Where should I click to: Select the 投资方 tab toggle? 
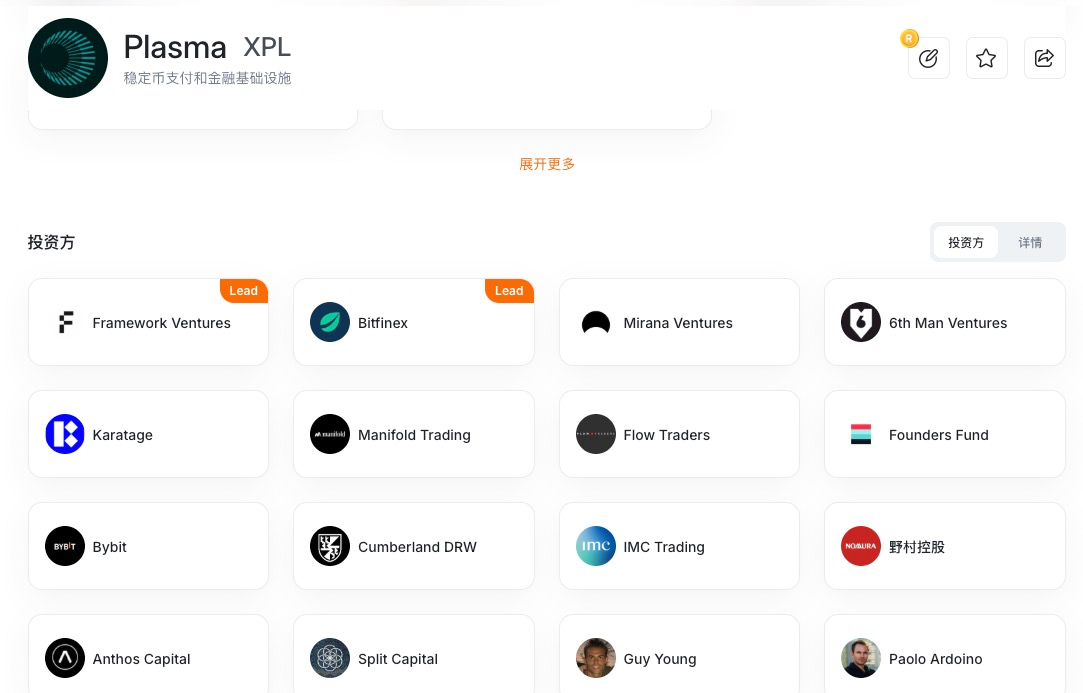966,242
